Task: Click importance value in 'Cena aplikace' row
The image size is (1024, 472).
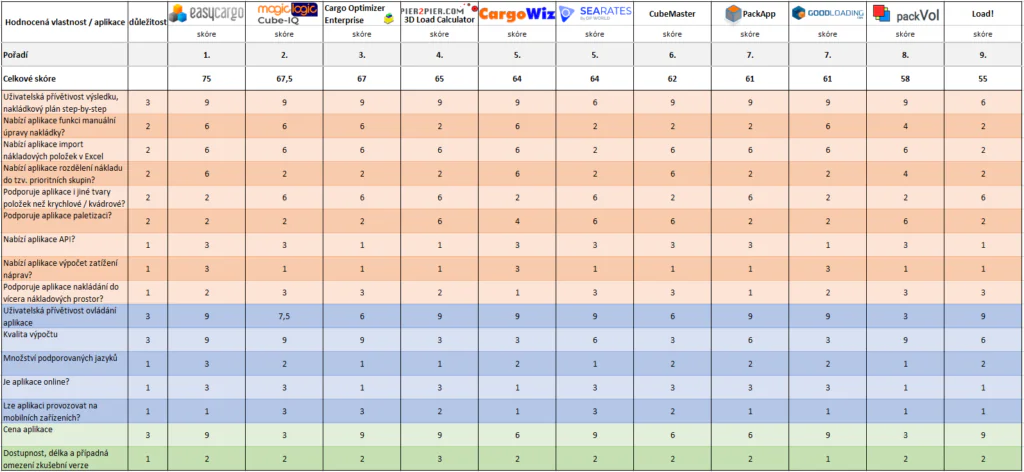Action: (148, 435)
